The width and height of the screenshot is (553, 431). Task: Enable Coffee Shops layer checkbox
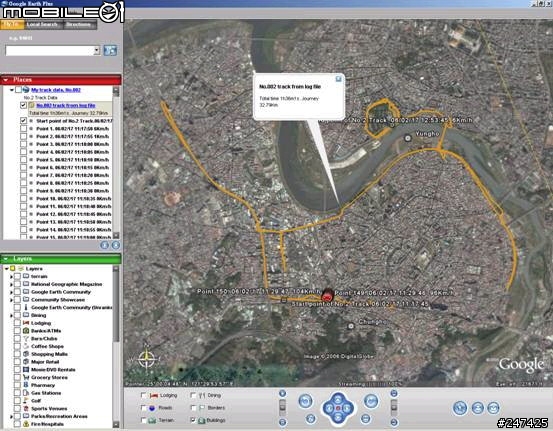click(17, 346)
